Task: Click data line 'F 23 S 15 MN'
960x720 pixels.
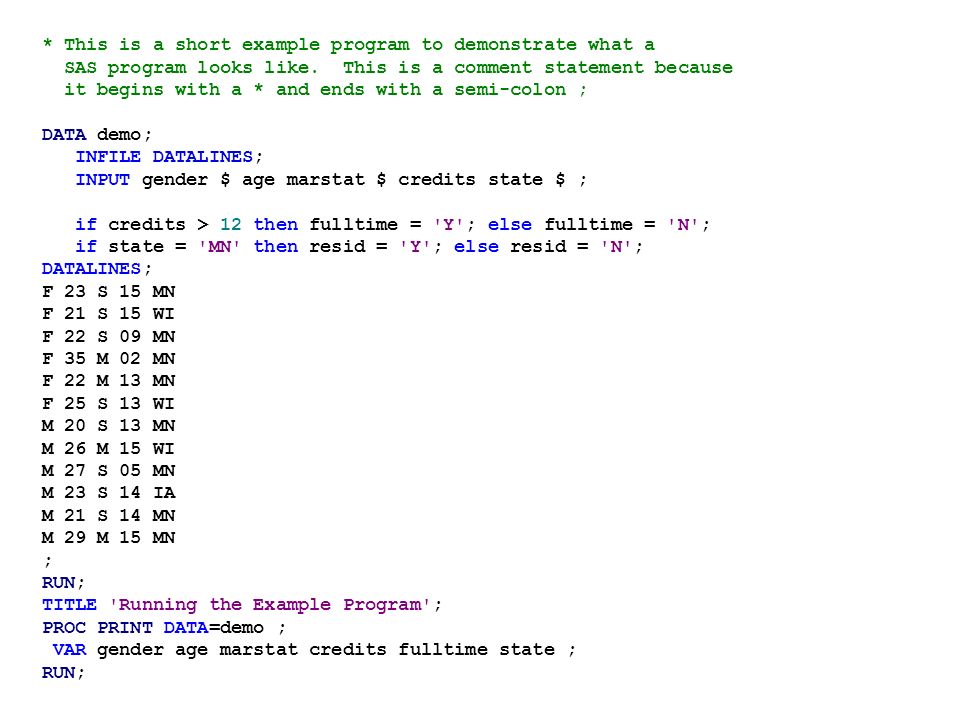Action: pos(108,291)
